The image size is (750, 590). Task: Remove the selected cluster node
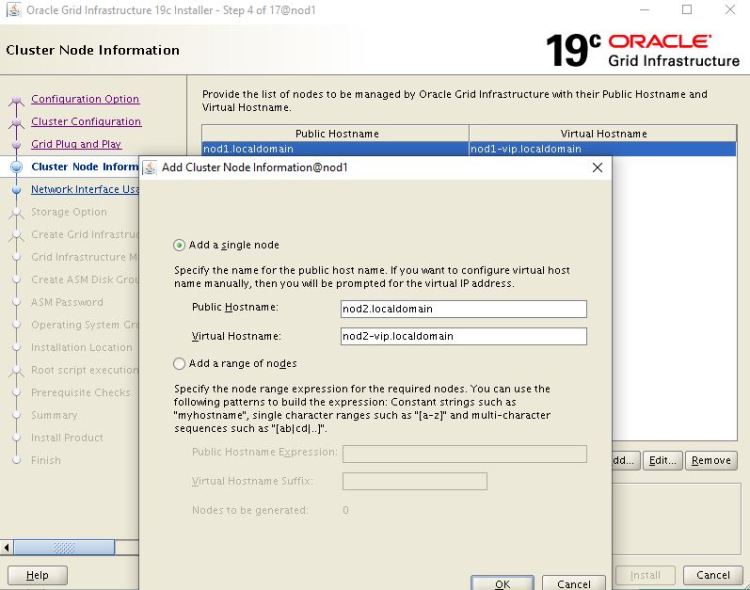[x=710, y=461]
